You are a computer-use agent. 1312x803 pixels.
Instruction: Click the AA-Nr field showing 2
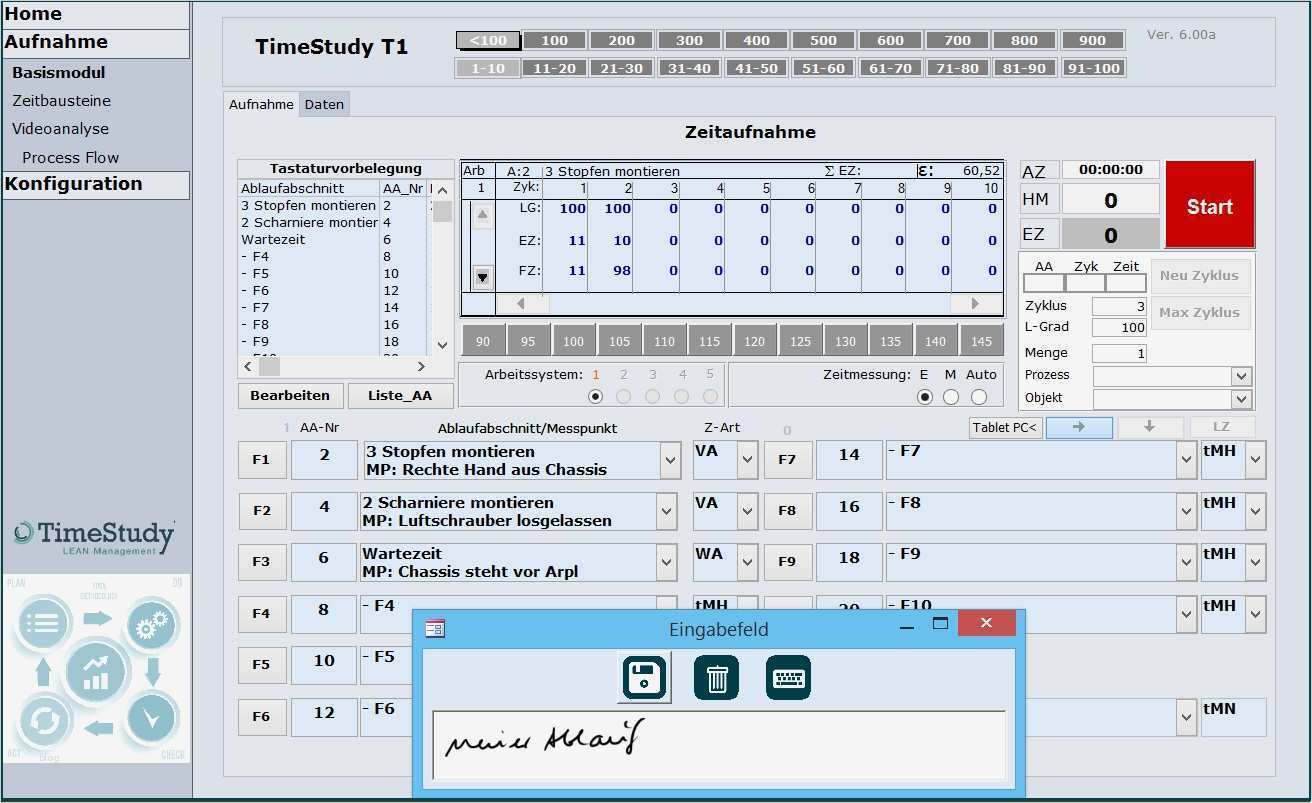324,460
